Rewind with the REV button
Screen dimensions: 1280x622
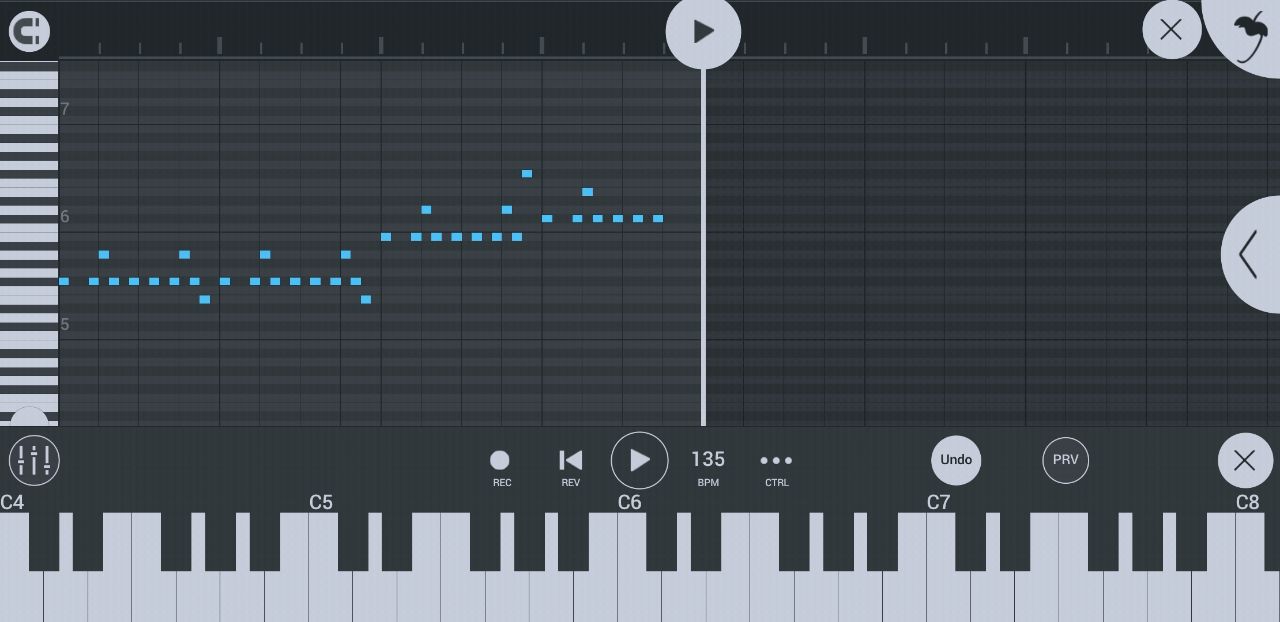pos(570,467)
